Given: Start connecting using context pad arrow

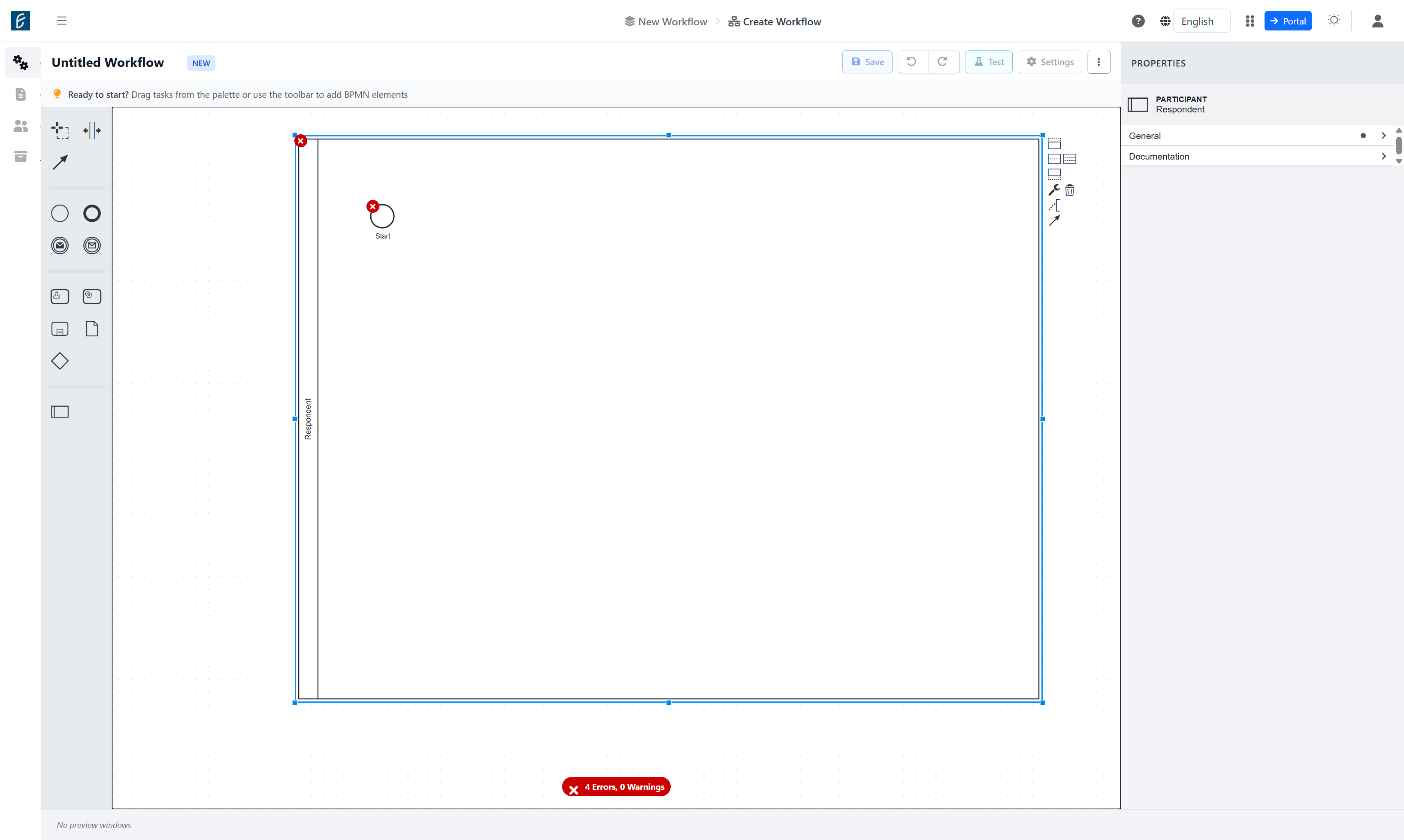Looking at the screenshot, I should click(1054, 221).
